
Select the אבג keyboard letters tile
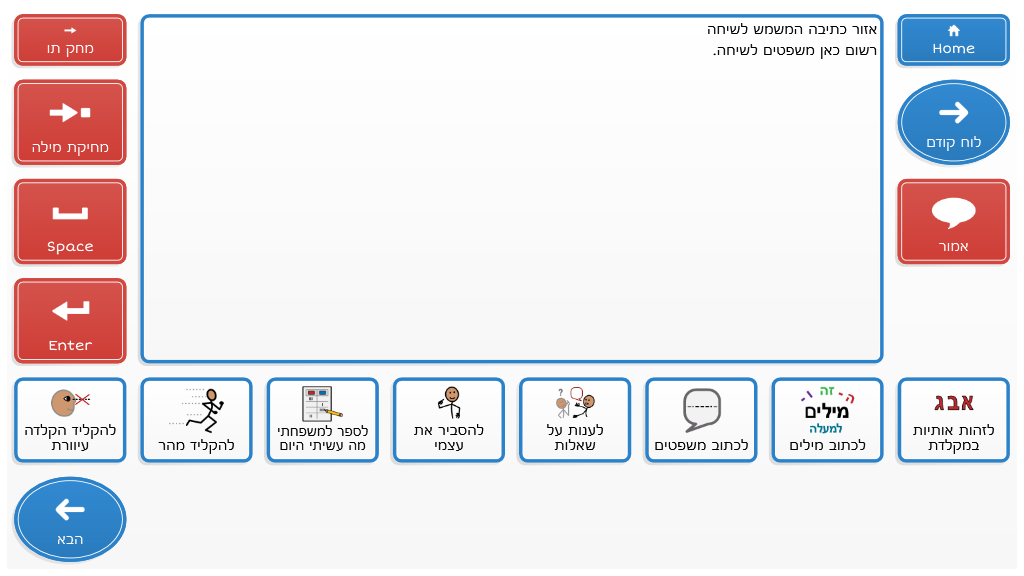click(x=953, y=420)
